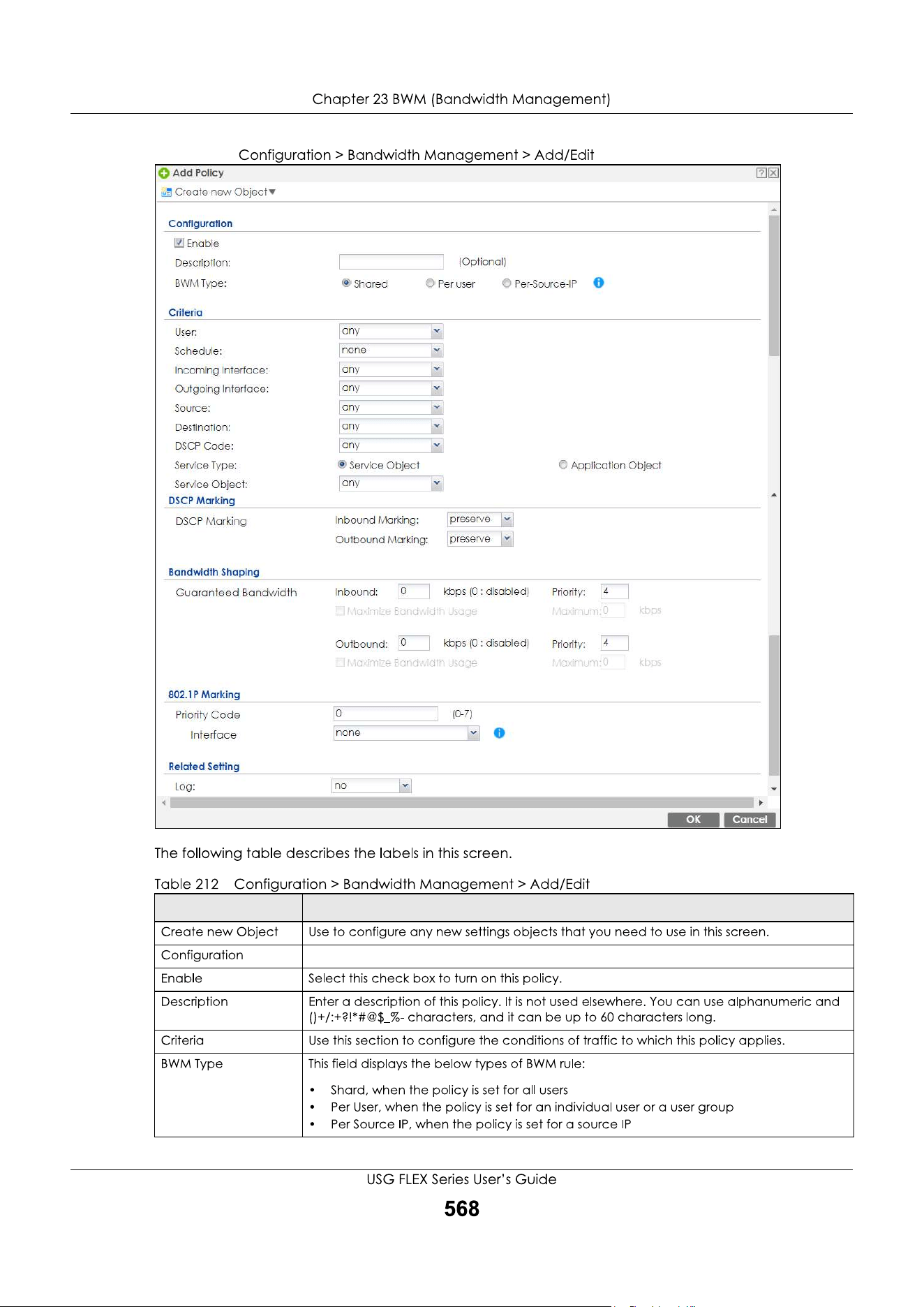Click the horizontal scrollbar right arrow
Screen dimensions: 924x1307
[x=761, y=803]
